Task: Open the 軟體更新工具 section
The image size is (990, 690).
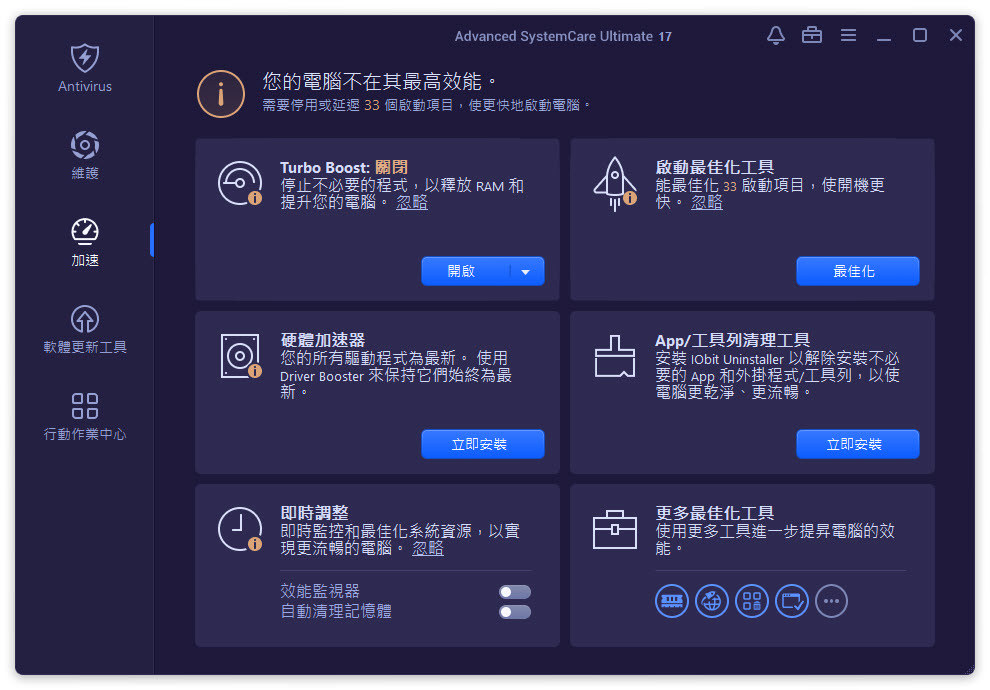Action: coord(85,330)
